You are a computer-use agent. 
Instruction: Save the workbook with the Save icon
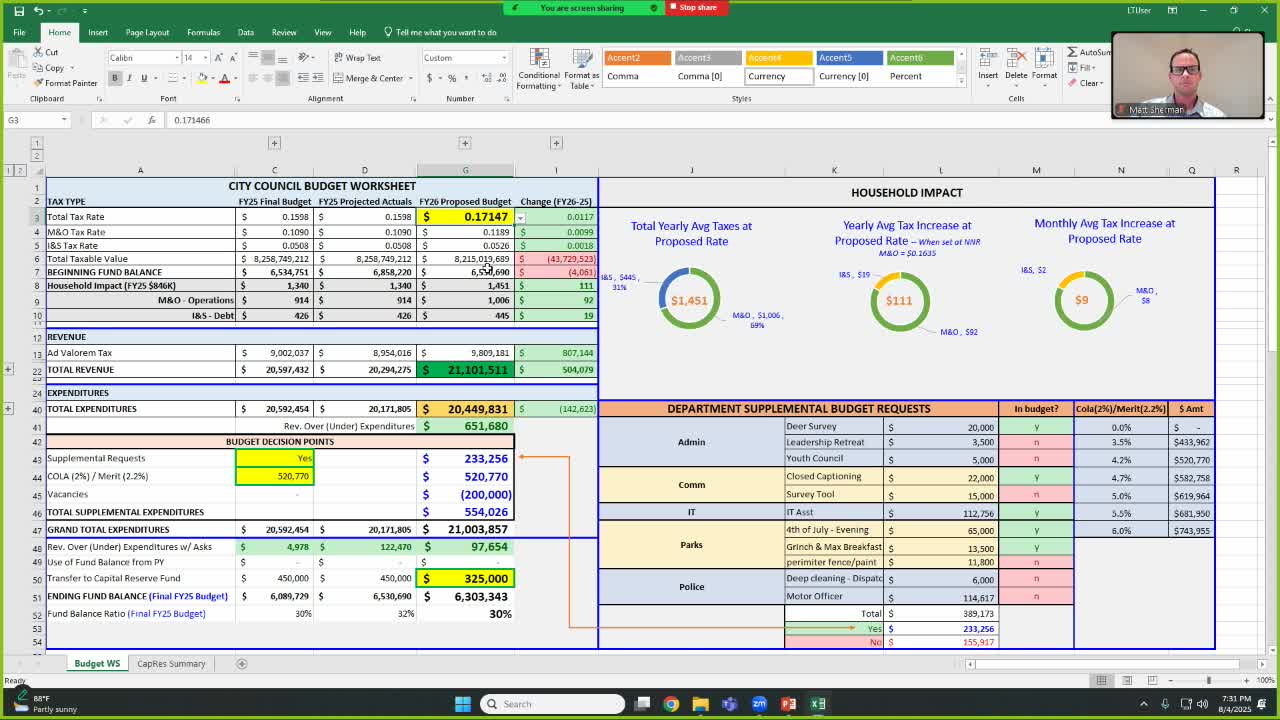coord(17,10)
